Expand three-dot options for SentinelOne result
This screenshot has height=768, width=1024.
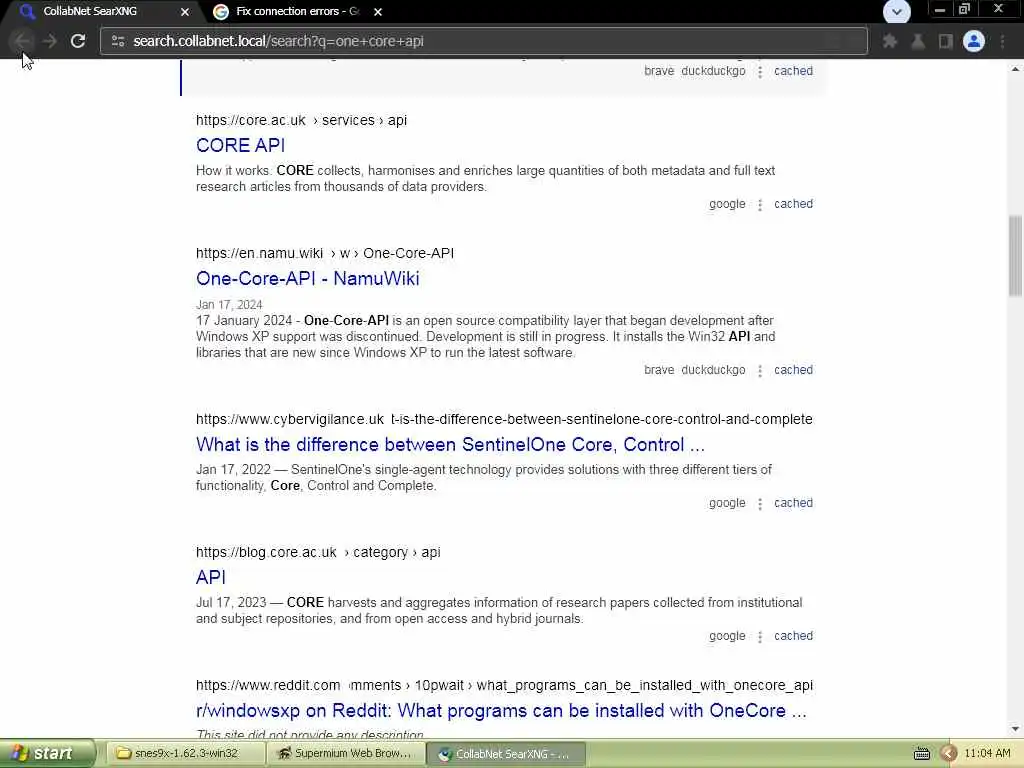(x=760, y=504)
